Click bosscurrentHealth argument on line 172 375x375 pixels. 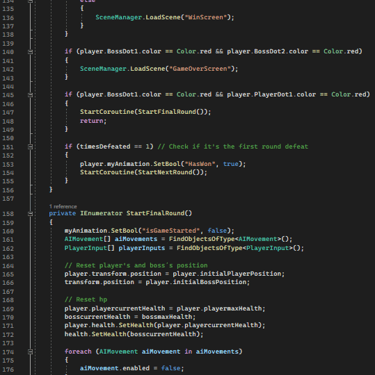pos(163,334)
